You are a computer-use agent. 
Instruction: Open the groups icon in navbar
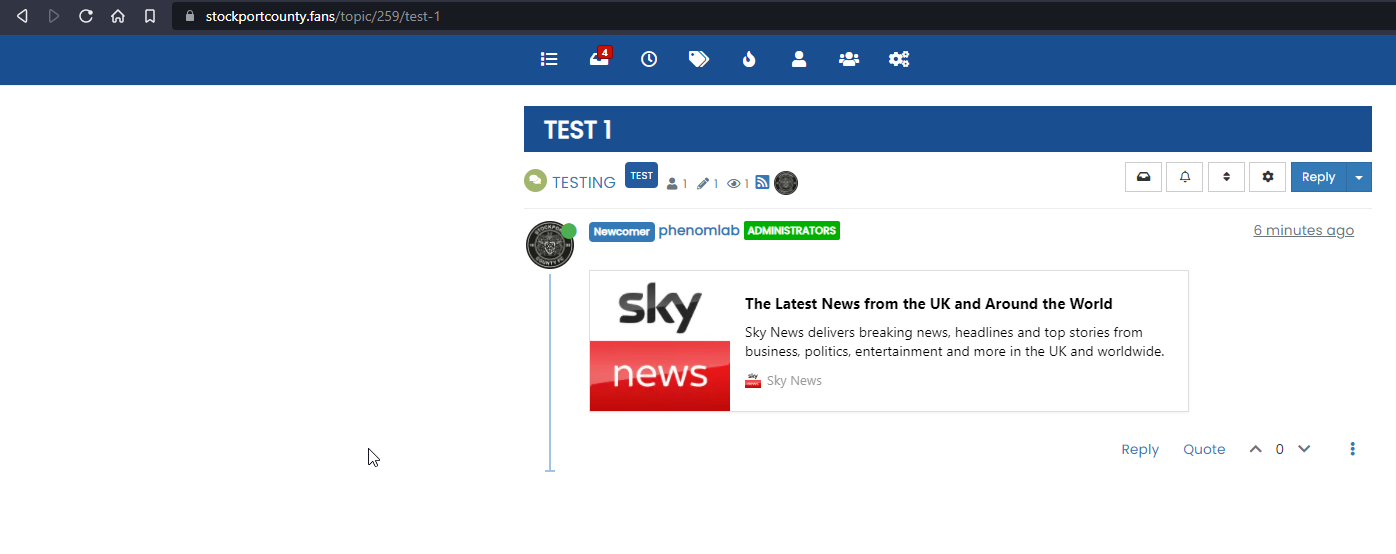pos(849,59)
